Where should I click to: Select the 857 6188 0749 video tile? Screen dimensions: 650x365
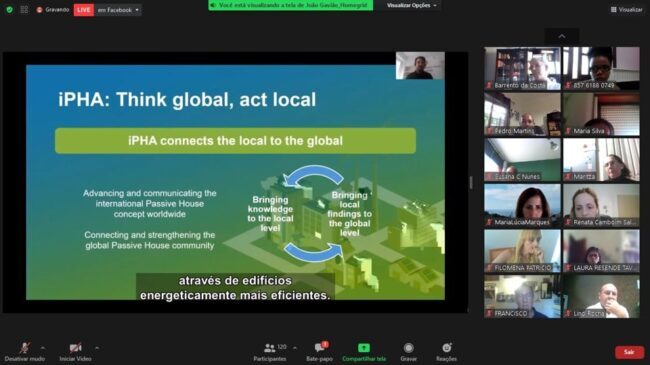(601, 68)
